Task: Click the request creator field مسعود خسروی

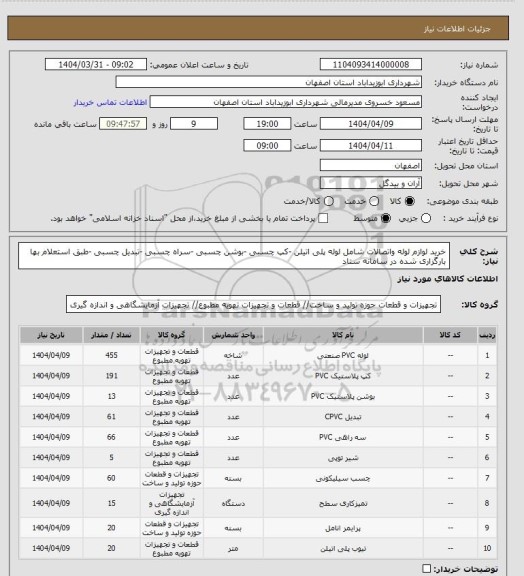Action: pos(286,102)
